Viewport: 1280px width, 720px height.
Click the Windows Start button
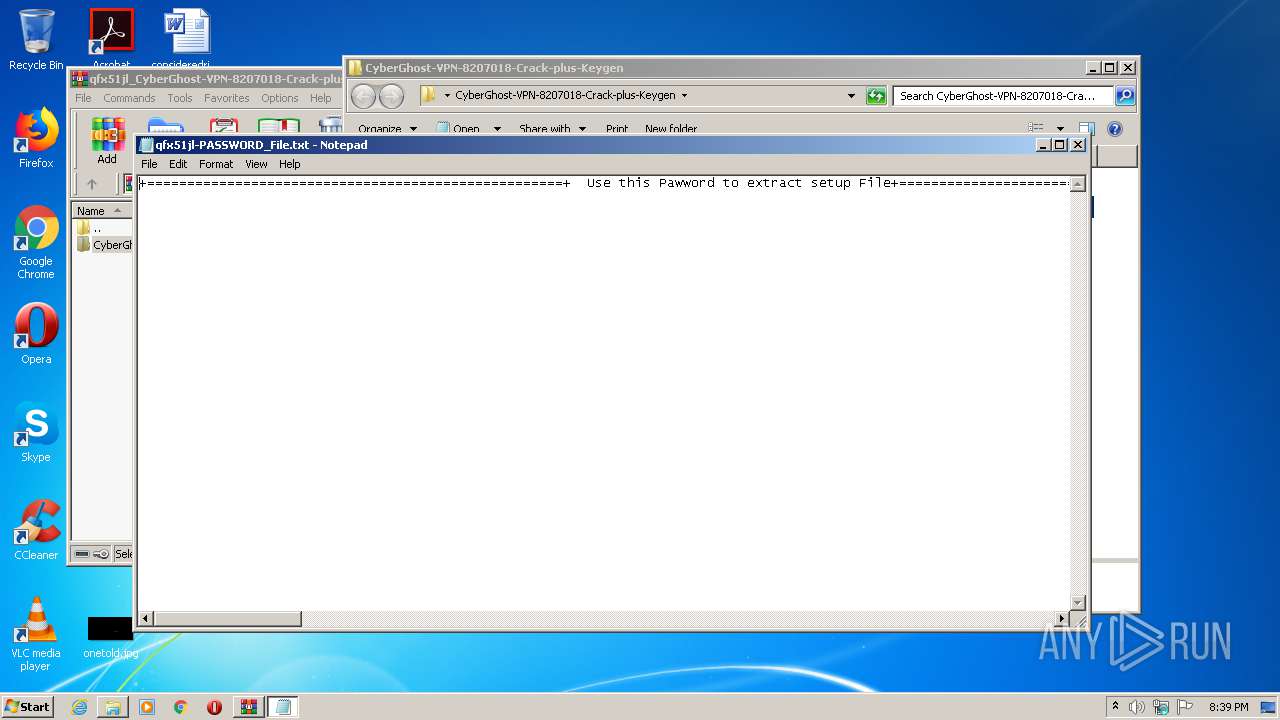(28, 706)
